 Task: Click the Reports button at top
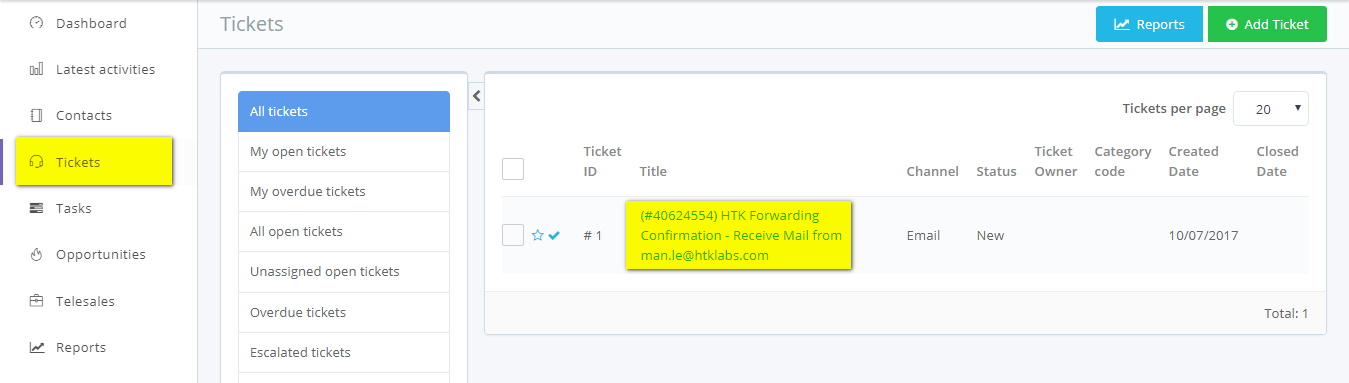(x=1149, y=24)
